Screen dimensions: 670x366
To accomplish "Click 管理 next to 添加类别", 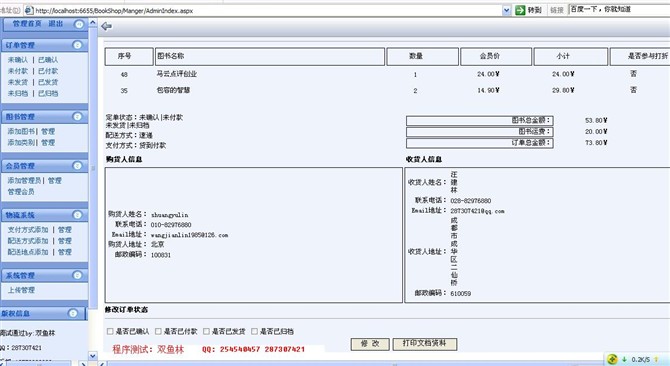I will (x=48, y=142).
